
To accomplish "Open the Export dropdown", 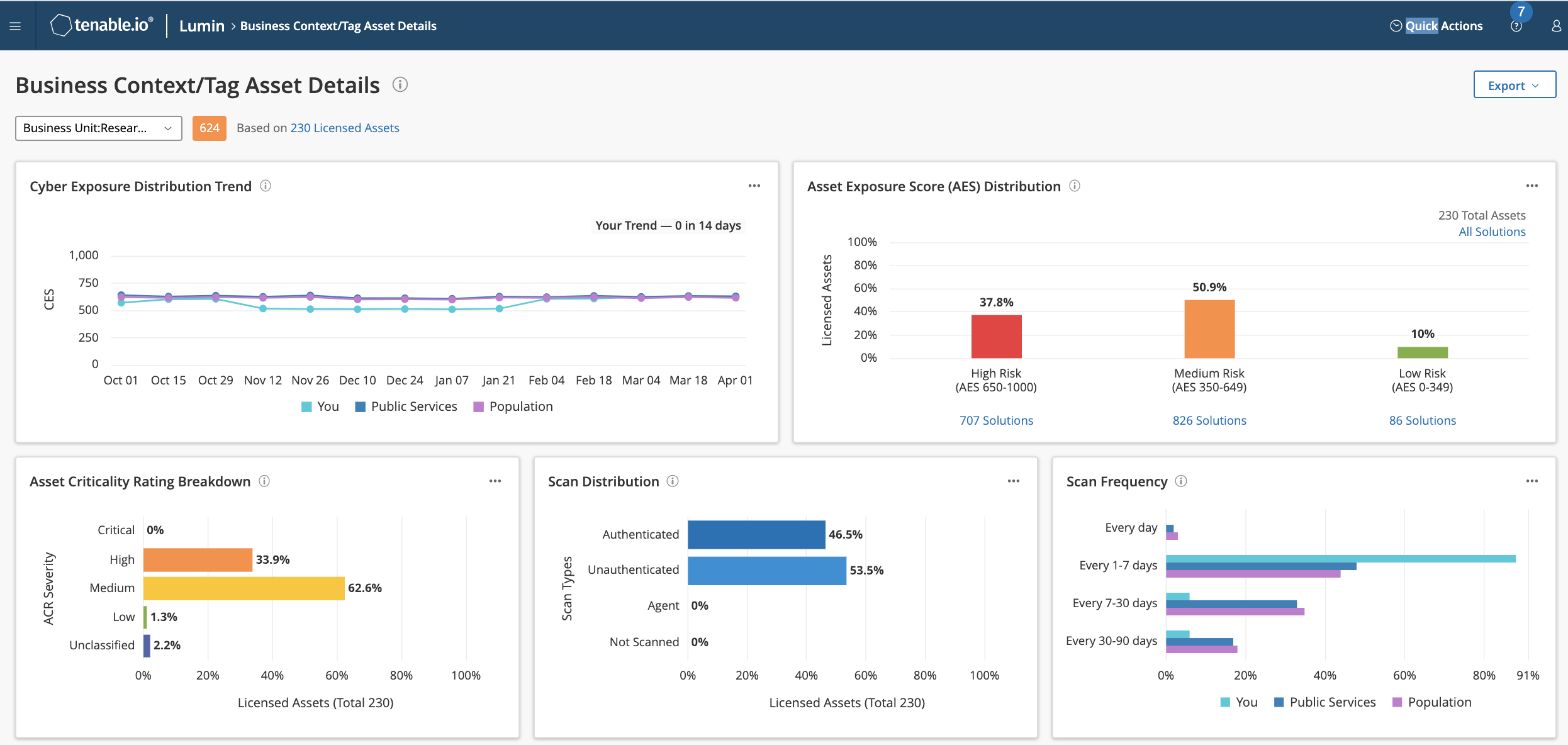I will click(1515, 86).
